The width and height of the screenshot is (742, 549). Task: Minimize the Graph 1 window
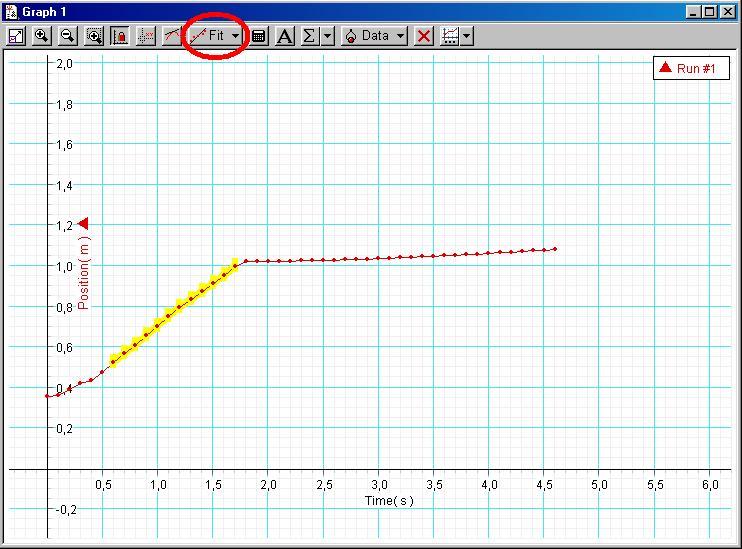coord(694,12)
